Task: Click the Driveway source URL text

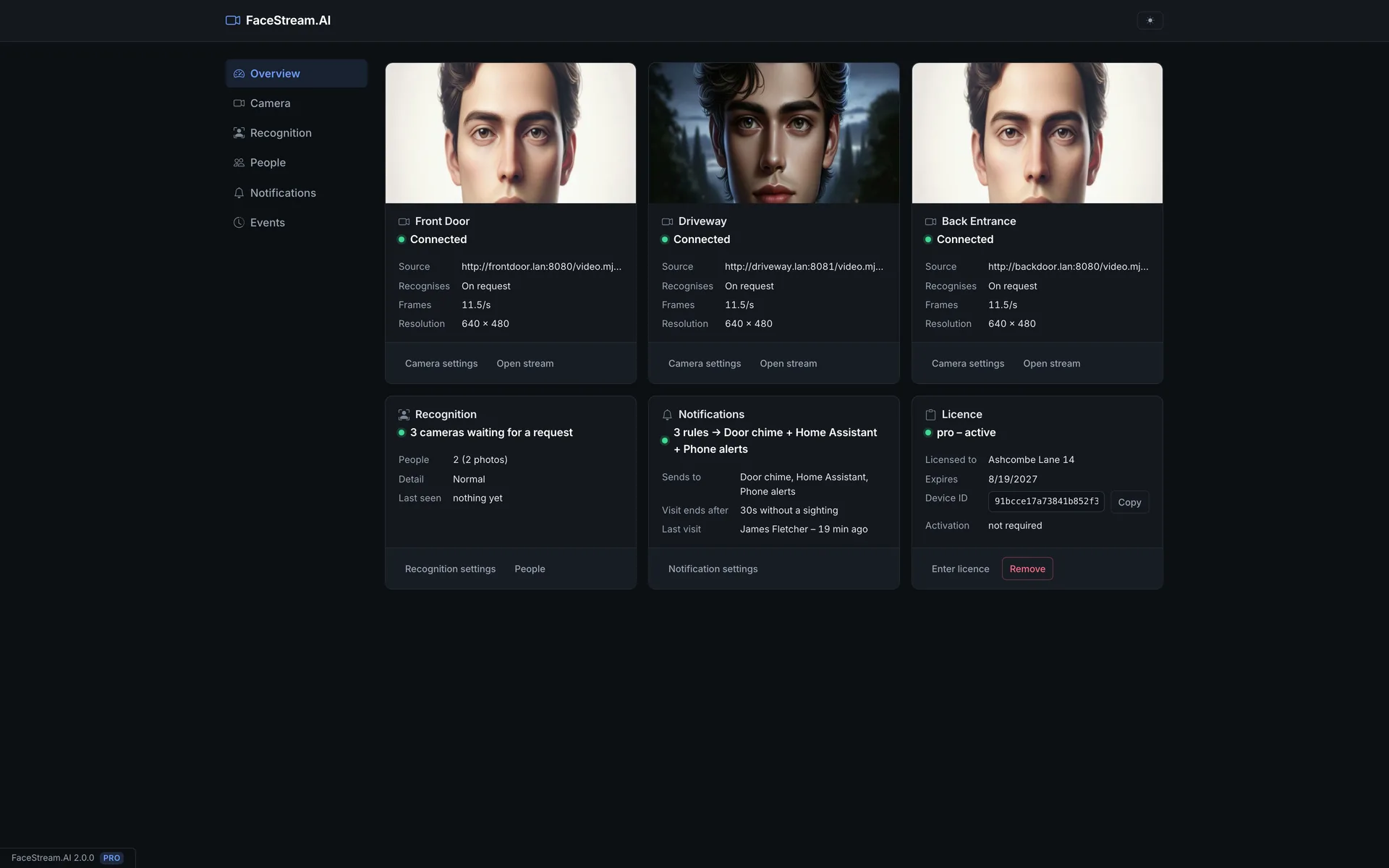Action: pos(804,267)
